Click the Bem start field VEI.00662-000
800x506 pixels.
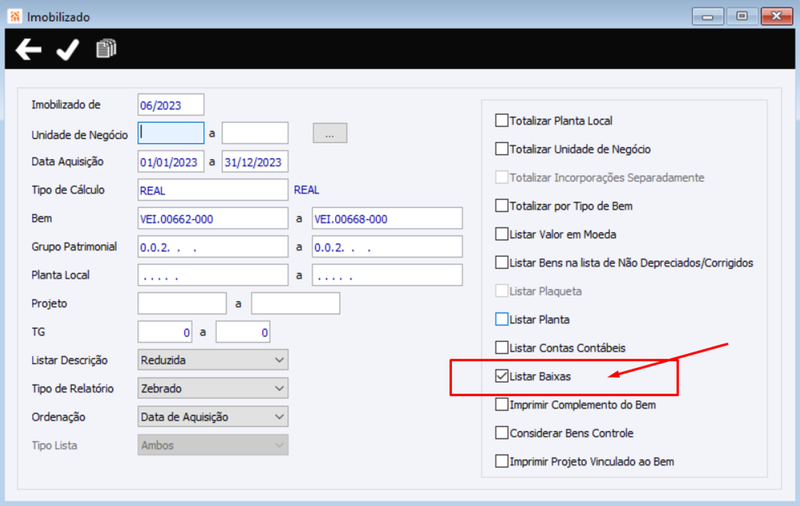213,218
